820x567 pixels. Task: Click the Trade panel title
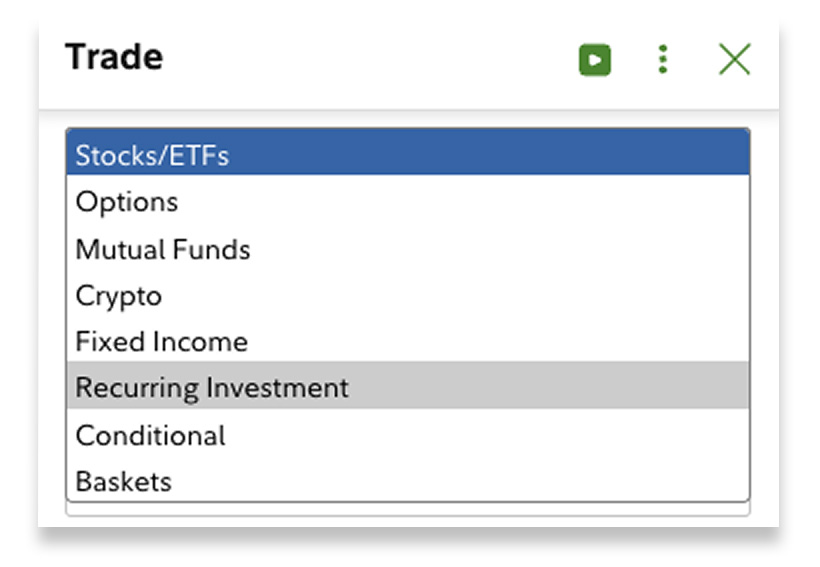(x=114, y=57)
